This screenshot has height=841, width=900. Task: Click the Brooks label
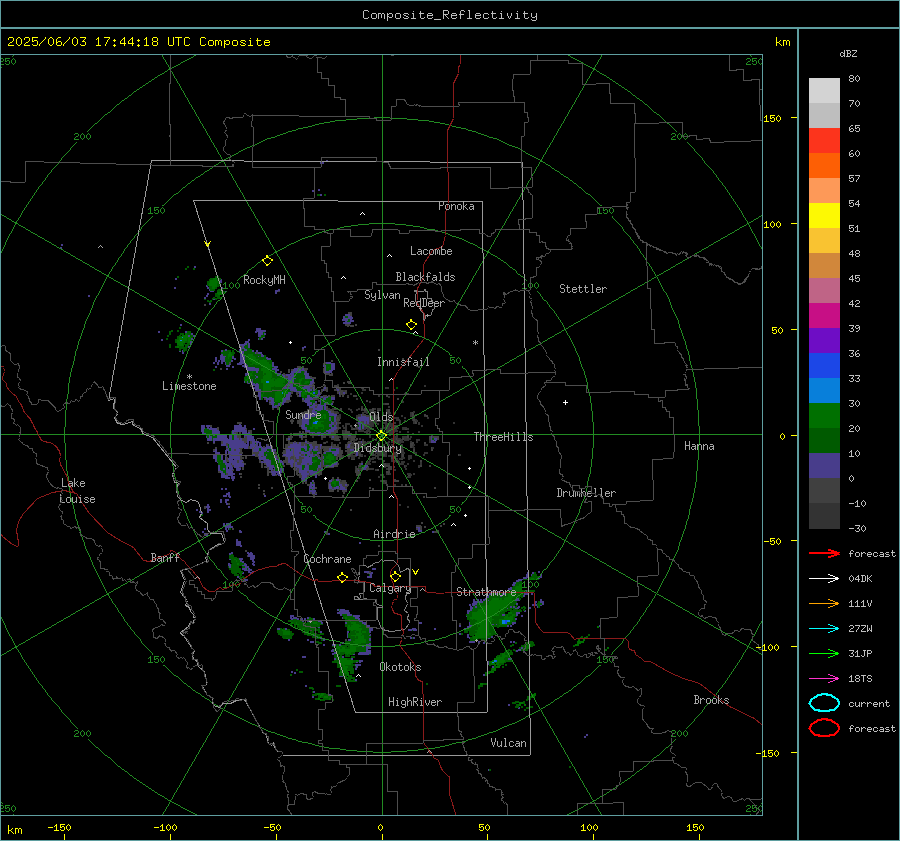711,700
